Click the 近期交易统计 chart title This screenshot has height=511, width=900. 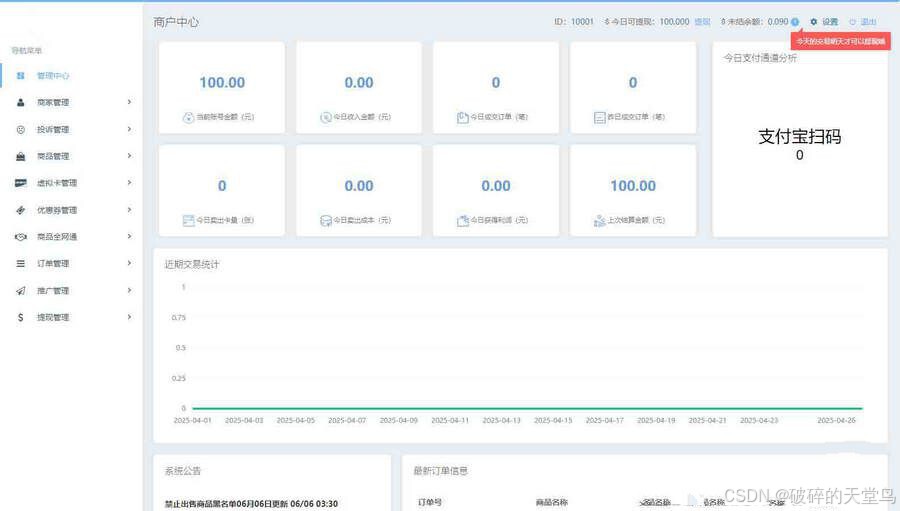(x=192, y=264)
